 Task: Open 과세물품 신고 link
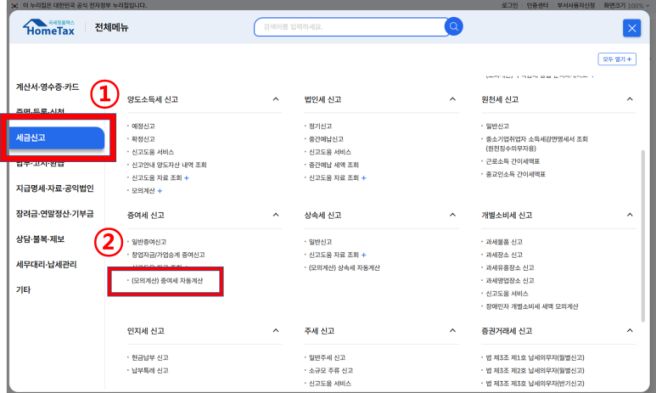504,242
